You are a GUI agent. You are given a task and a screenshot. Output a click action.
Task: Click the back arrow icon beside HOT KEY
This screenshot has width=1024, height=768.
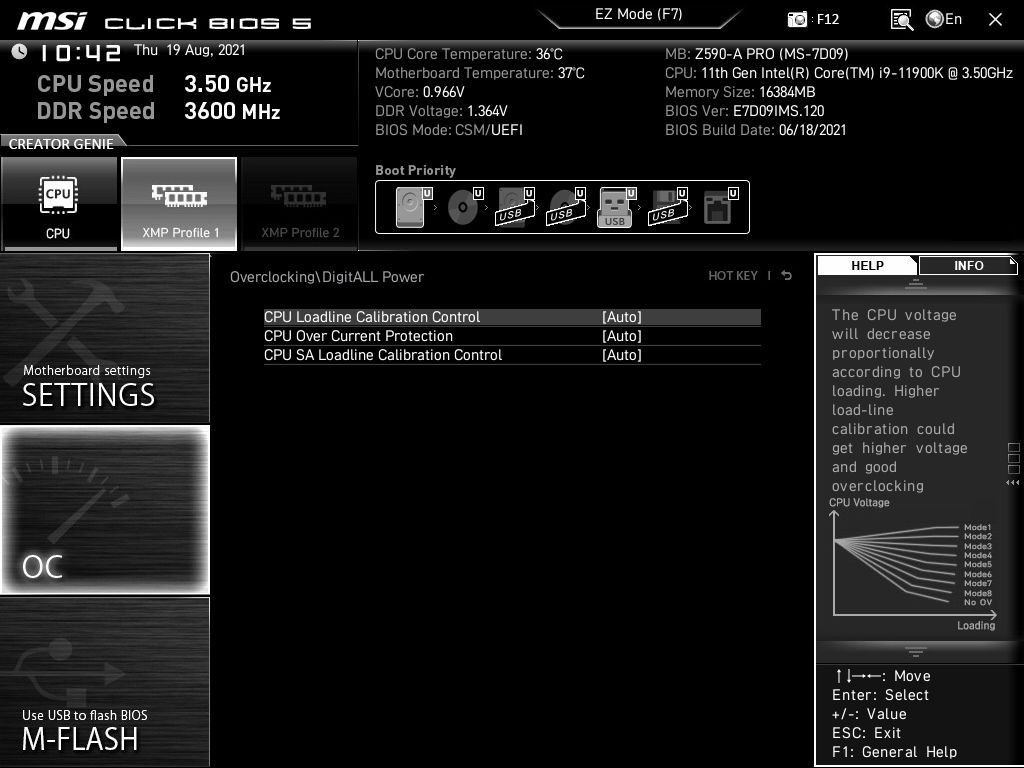786,276
